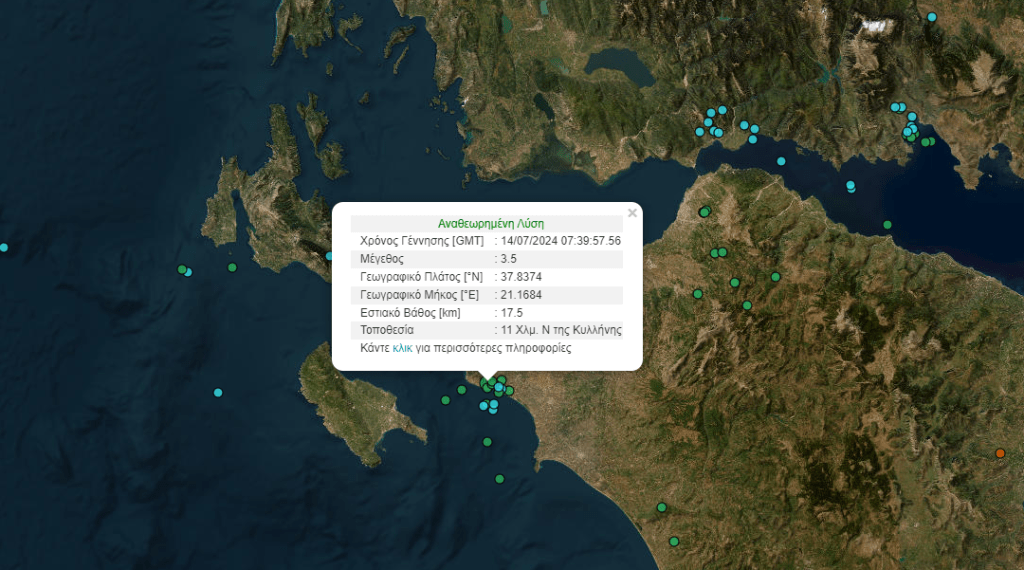Screen dimensions: 1024x570
Task: Open the 'κλικ' link for more information
Action: [403, 348]
